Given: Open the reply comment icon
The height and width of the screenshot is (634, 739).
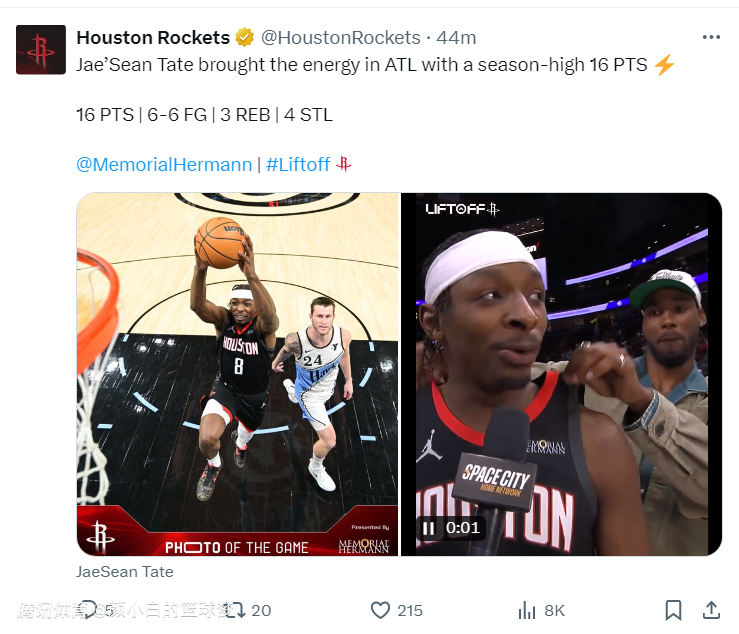Looking at the screenshot, I should point(89,609).
